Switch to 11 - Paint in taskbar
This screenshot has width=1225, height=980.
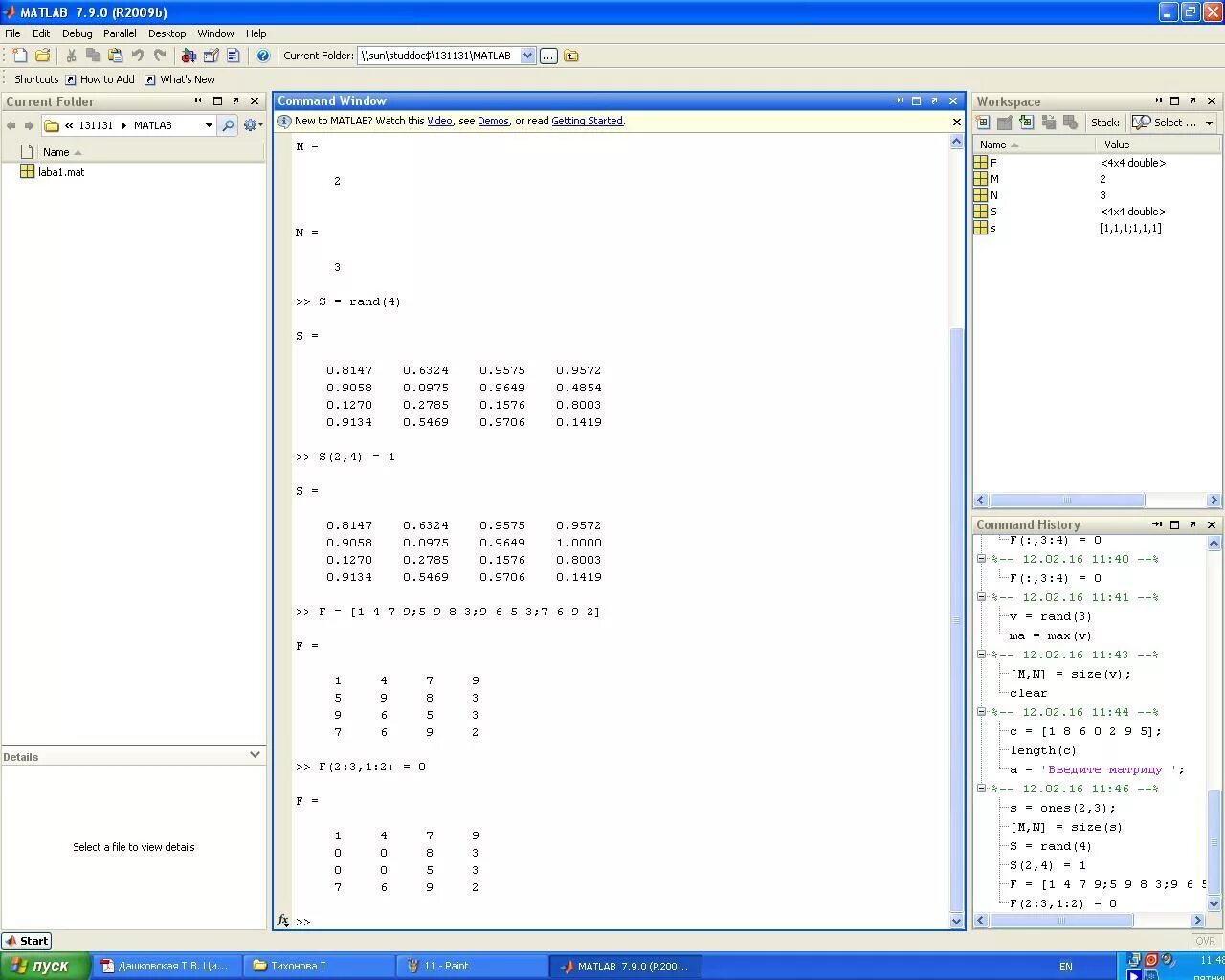[471, 966]
